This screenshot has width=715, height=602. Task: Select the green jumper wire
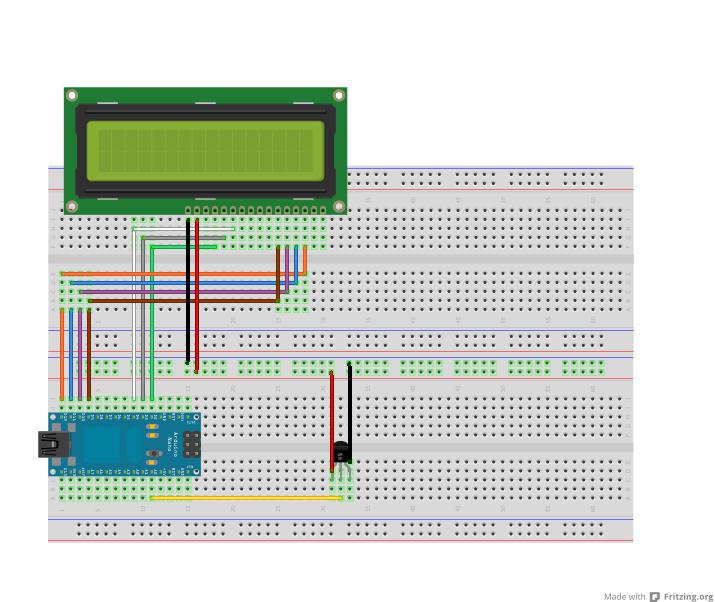[x=152, y=320]
